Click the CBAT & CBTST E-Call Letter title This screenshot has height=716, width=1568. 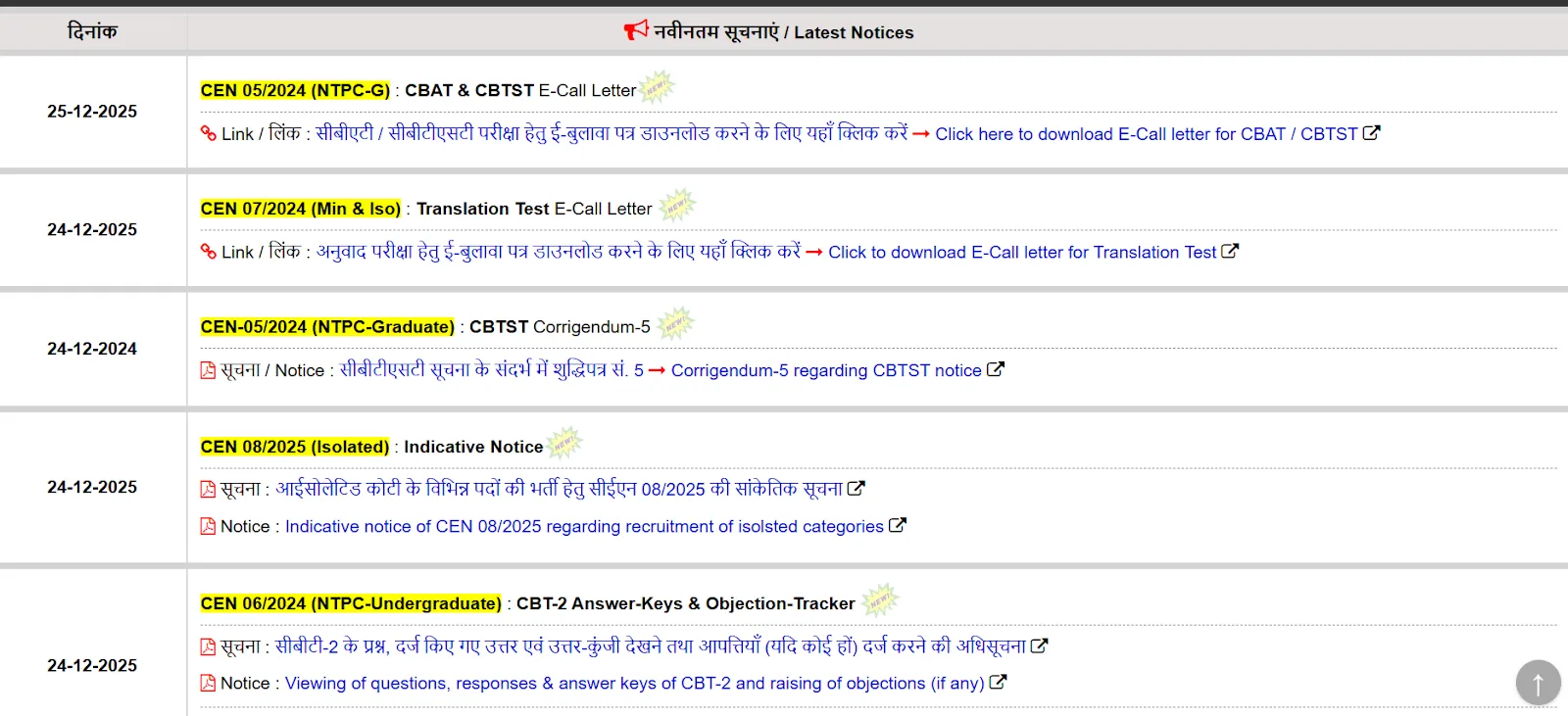(x=520, y=90)
